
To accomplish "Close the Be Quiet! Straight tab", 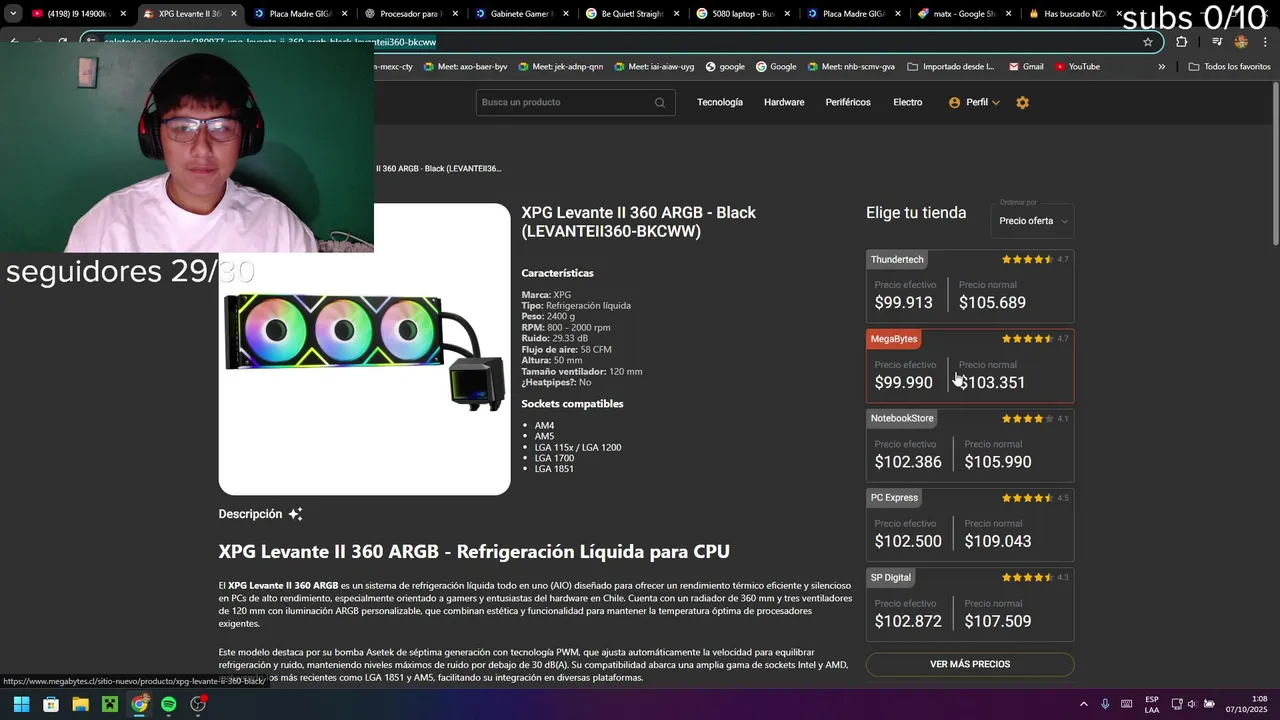I will [x=676, y=14].
